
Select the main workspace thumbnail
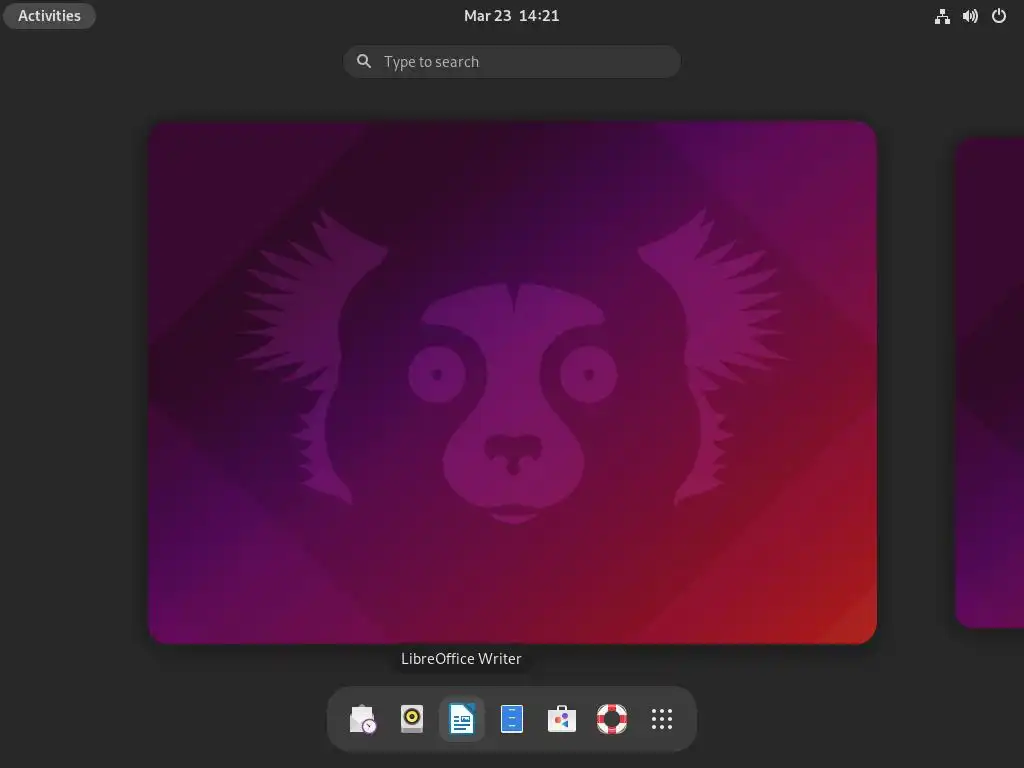(513, 382)
